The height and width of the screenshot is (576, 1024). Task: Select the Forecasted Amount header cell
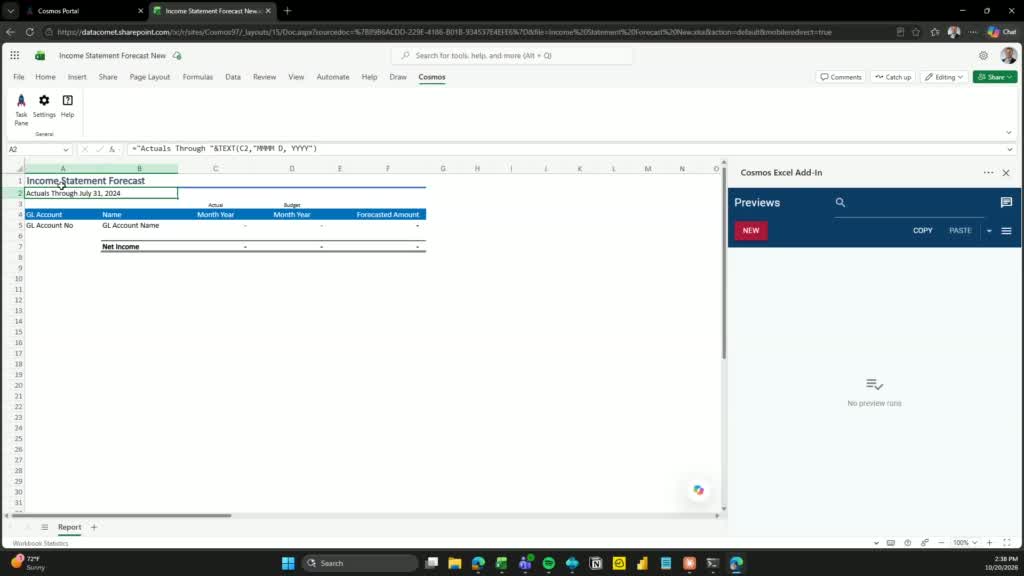[387, 214]
